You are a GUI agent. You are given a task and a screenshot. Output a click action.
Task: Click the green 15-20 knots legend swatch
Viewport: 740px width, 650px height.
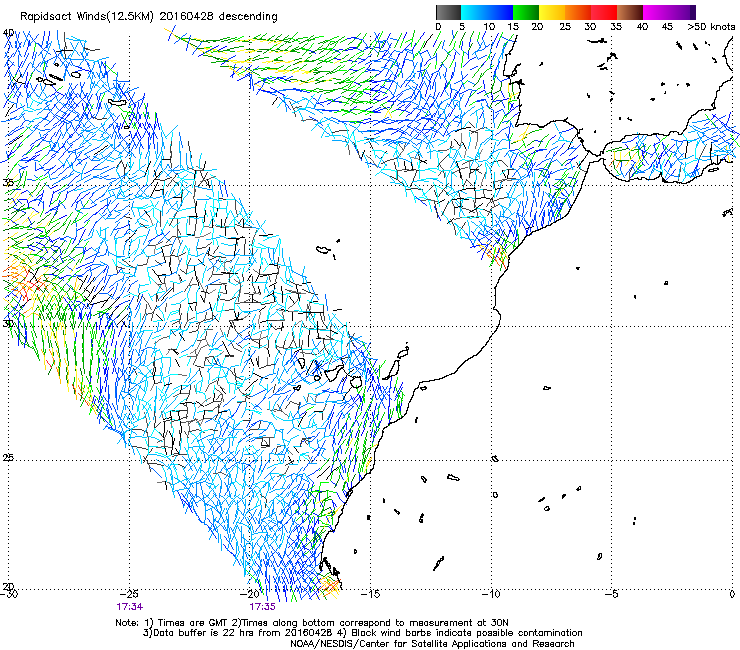click(526, 12)
